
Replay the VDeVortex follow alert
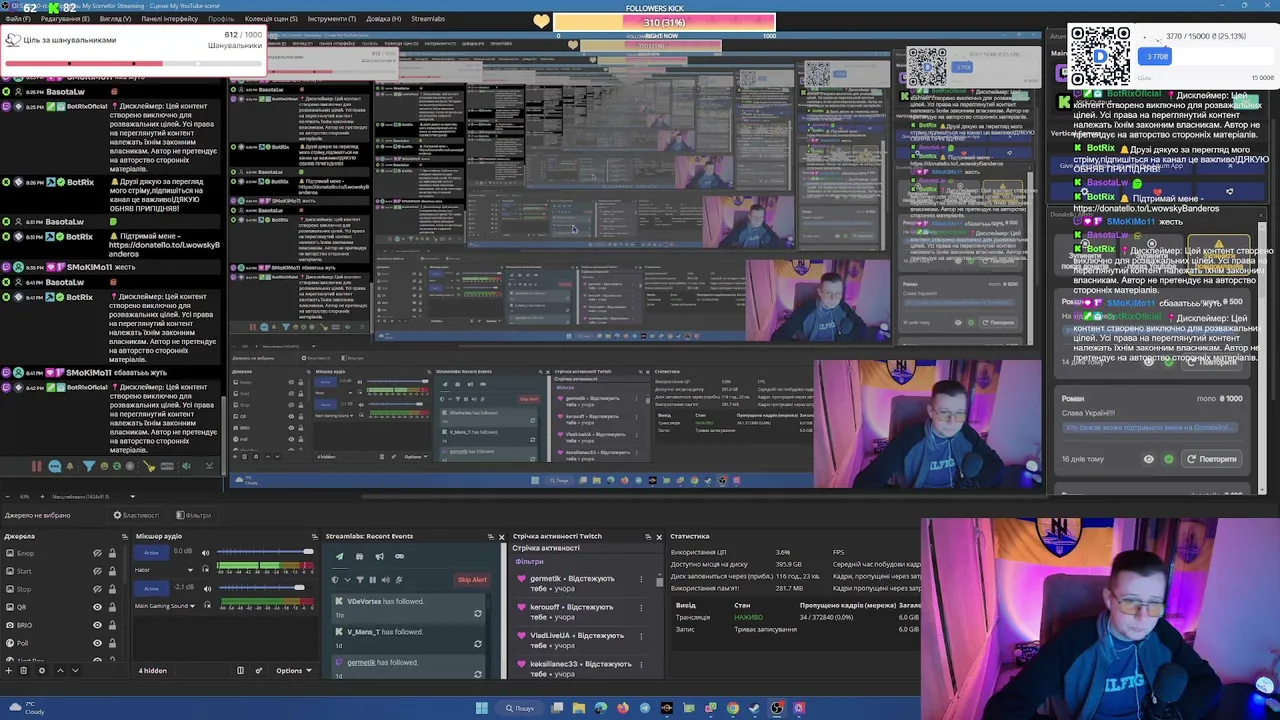coord(478,613)
